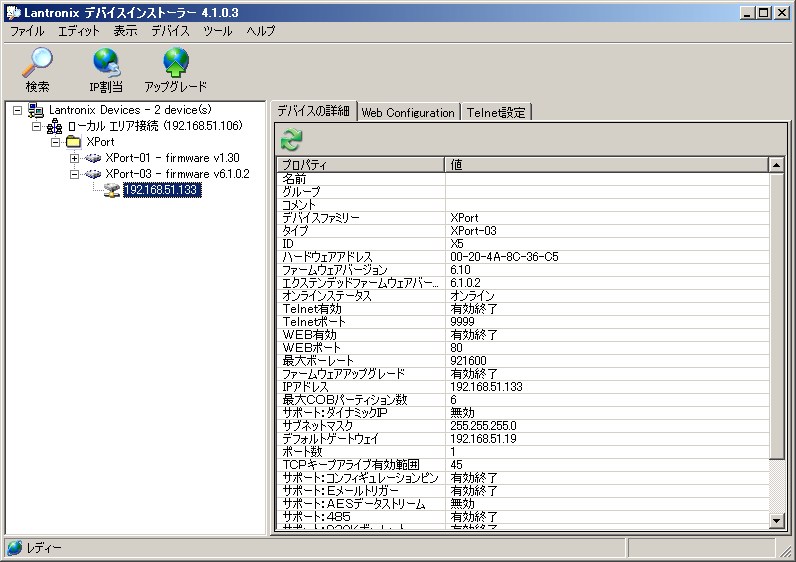Click hardware address 00-20-4A-8C-36-C5
Viewport: 796px width, 562px height.
pos(504,257)
